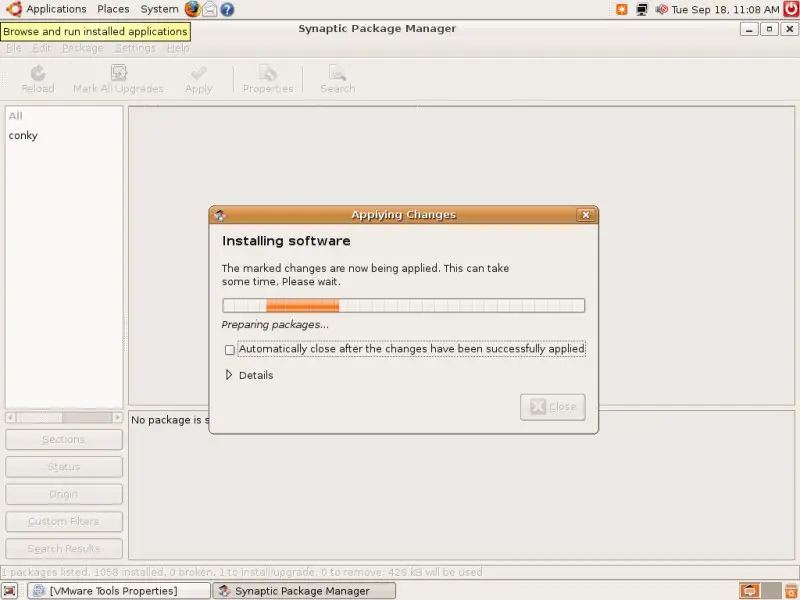Click the right arrow of category scrollbar
The width and height of the screenshot is (800, 600).
click(118, 418)
